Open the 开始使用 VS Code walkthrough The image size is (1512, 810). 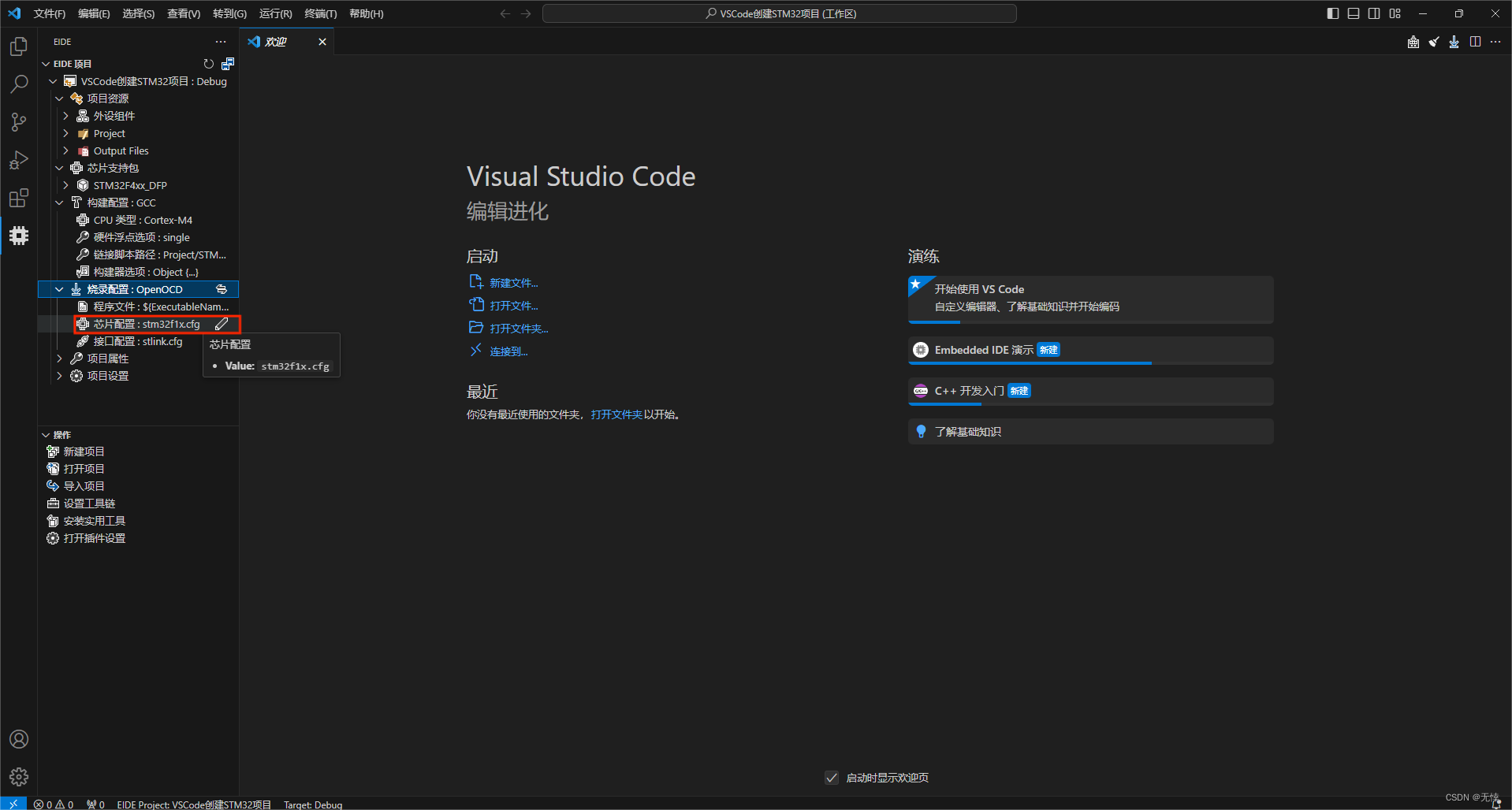1090,299
